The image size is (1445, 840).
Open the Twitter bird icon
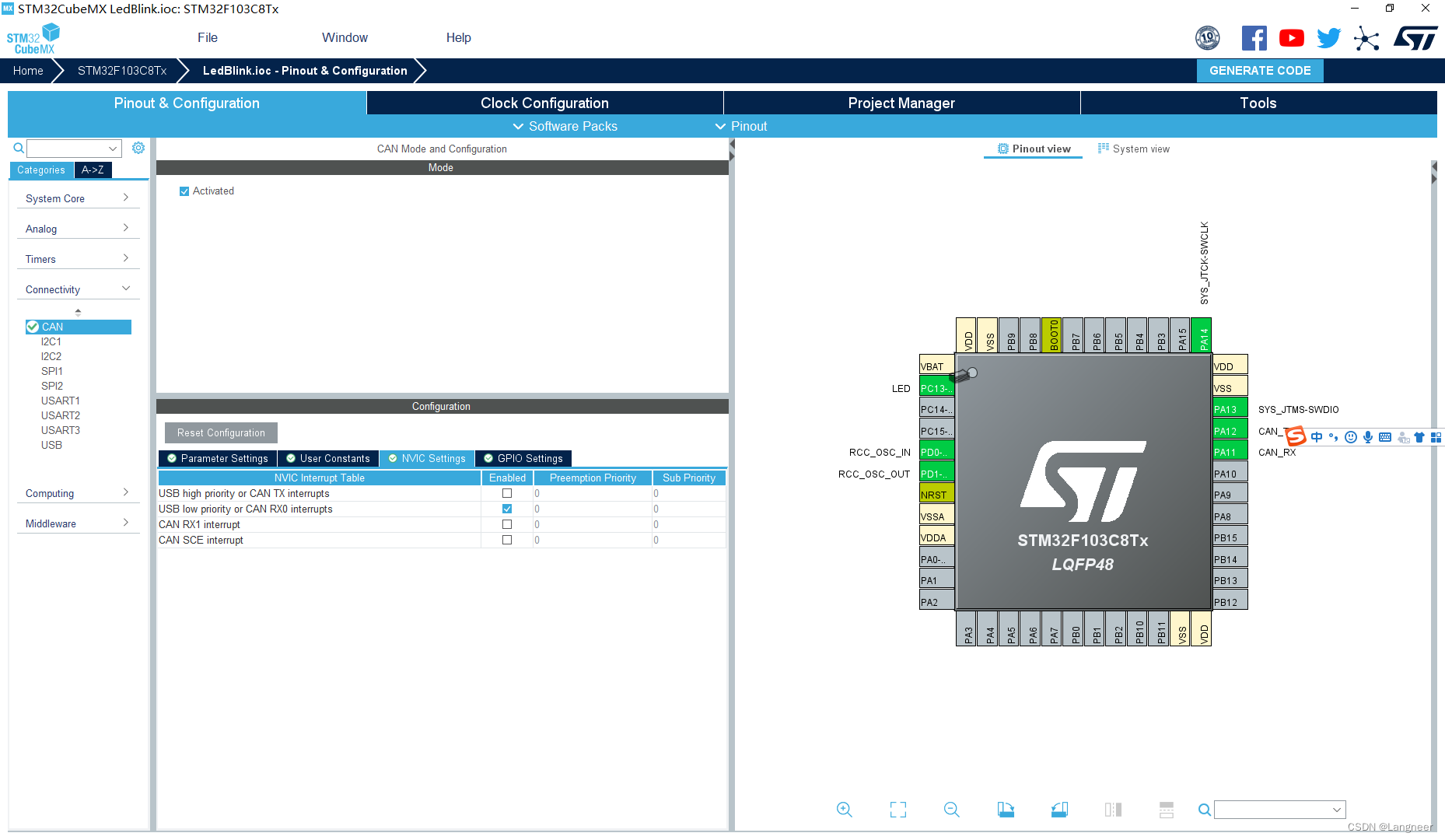click(x=1329, y=38)
